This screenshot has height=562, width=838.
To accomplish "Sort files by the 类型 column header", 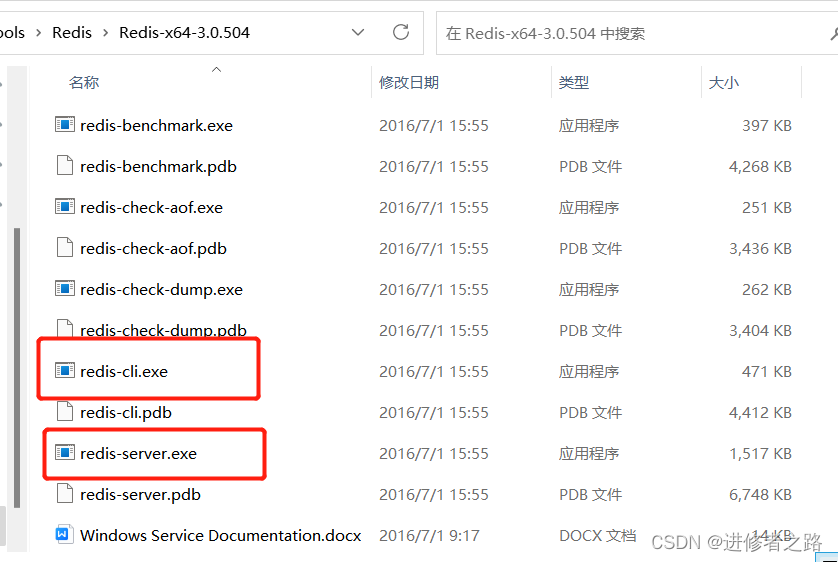I will [x=574, y=82].
